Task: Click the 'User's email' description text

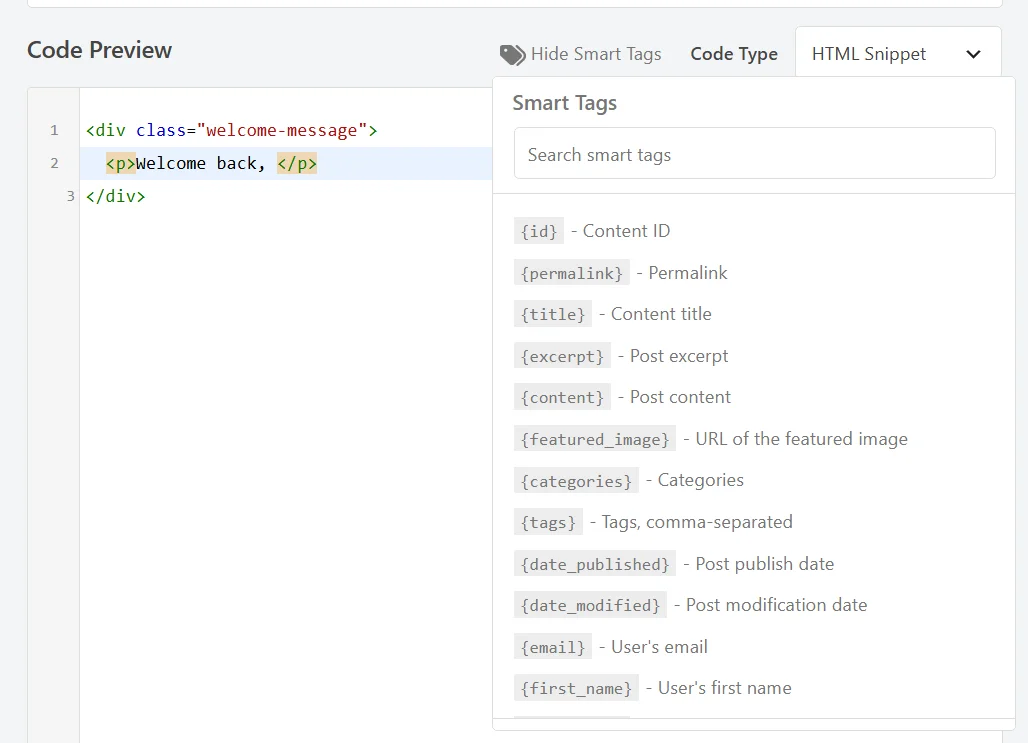Action: pyautogui.click(x=660, y=647)
